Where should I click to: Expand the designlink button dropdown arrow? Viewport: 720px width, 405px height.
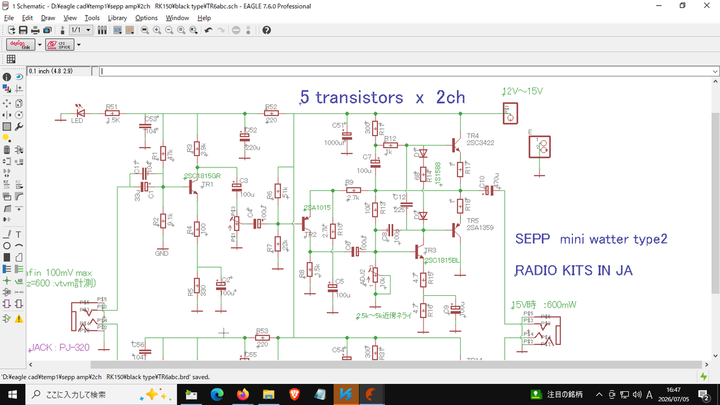point(39,45)
